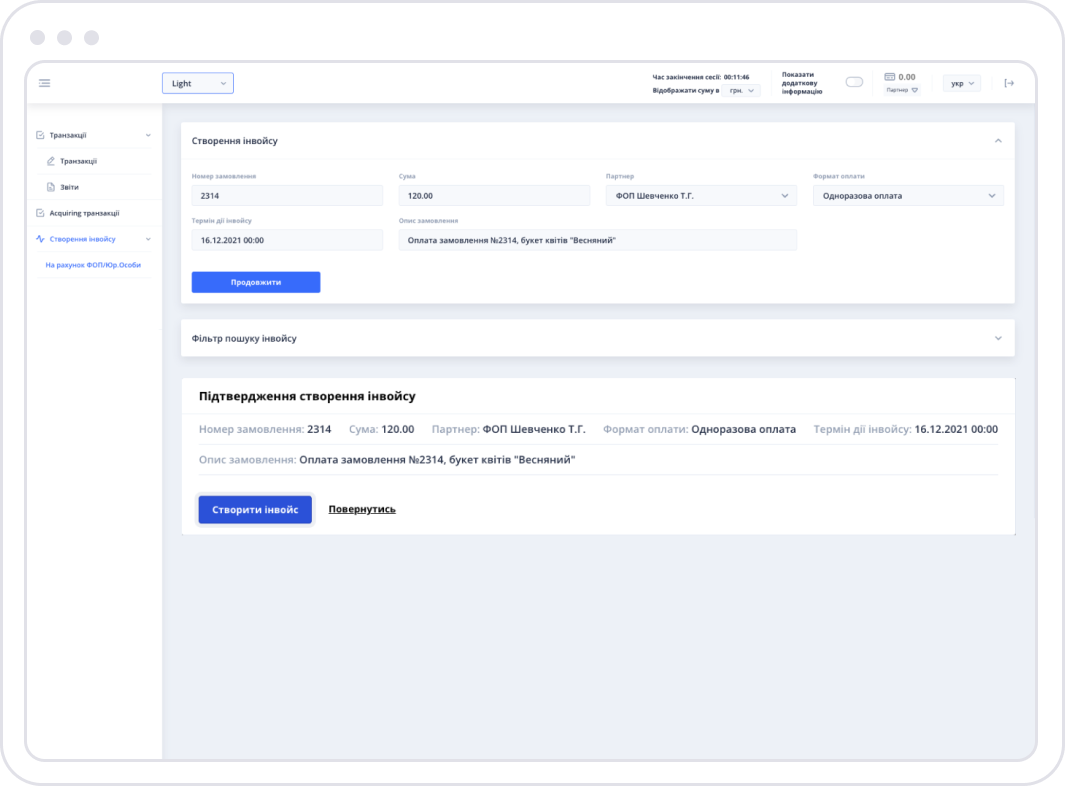This screenshot has width=1065, height=786.
Task: Open the Формат оплати dropdown
Action: pos(908,196)
